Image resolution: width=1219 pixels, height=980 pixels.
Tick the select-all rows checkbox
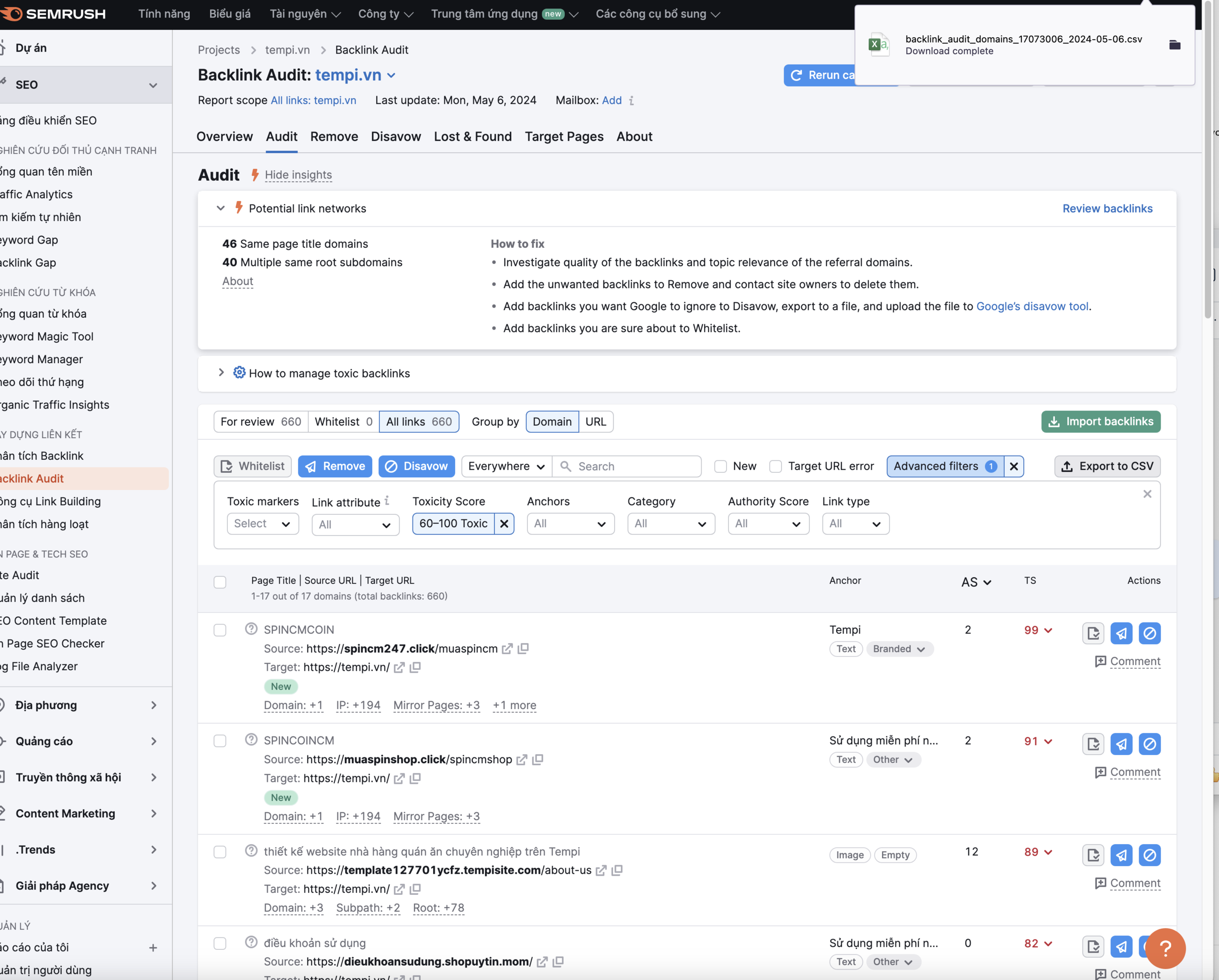tap(220, 582)
